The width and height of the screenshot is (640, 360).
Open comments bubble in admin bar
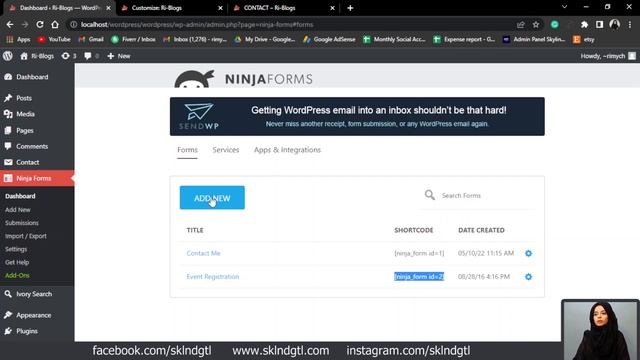click(91, 56)
